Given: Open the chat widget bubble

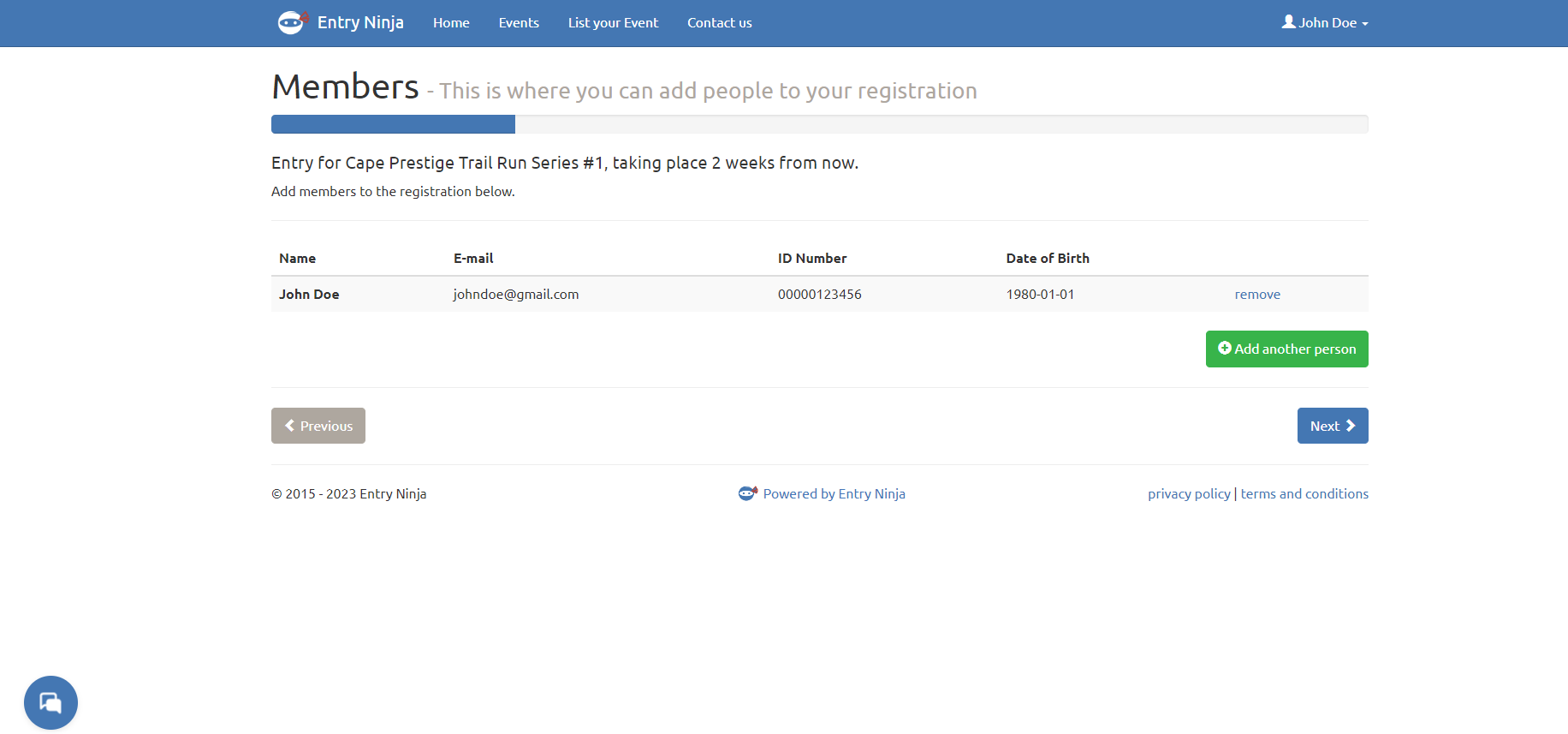Looking at the screenshot, I should [x=50, y=702].
